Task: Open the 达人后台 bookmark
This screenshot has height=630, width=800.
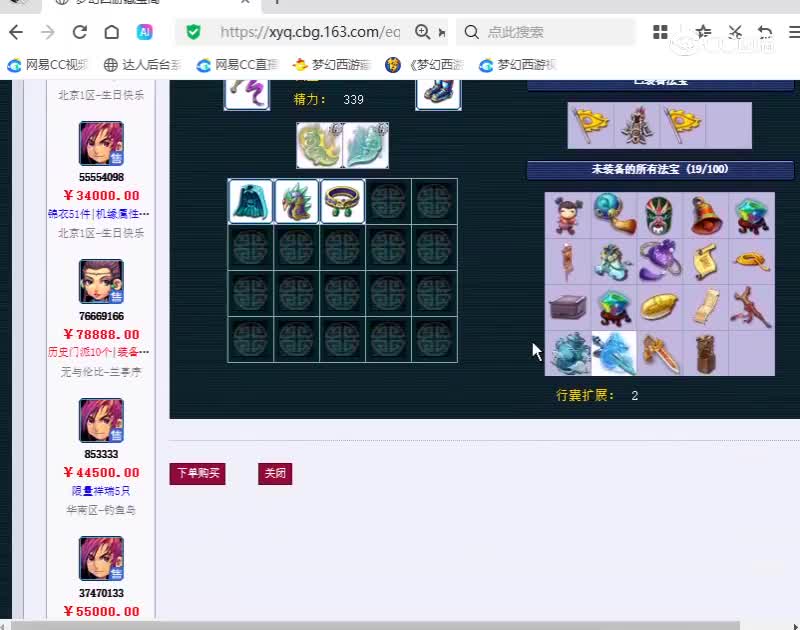Action: tap(142, 65)
